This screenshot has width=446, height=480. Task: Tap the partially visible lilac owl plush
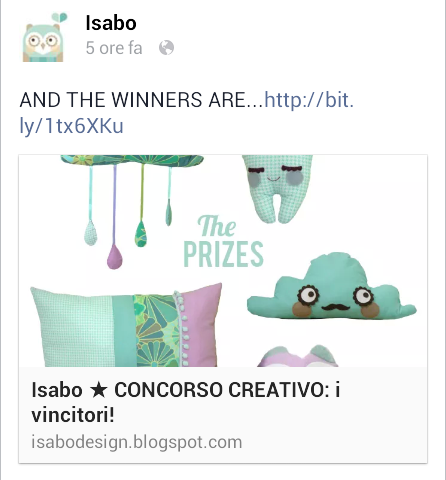pos(298,356)
